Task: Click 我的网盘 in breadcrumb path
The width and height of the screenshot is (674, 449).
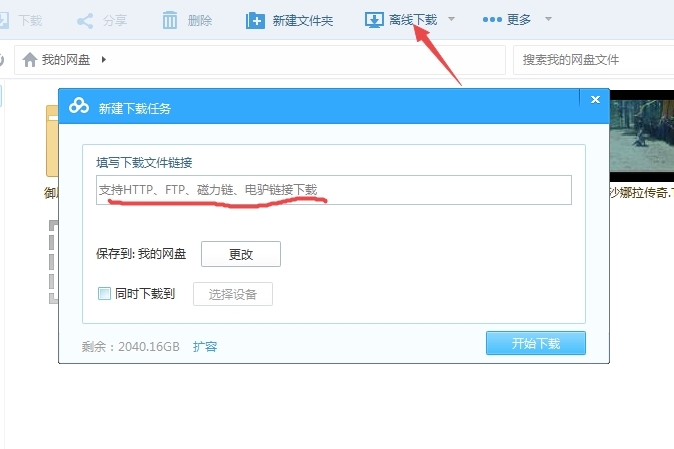Action: coord(66,60)
